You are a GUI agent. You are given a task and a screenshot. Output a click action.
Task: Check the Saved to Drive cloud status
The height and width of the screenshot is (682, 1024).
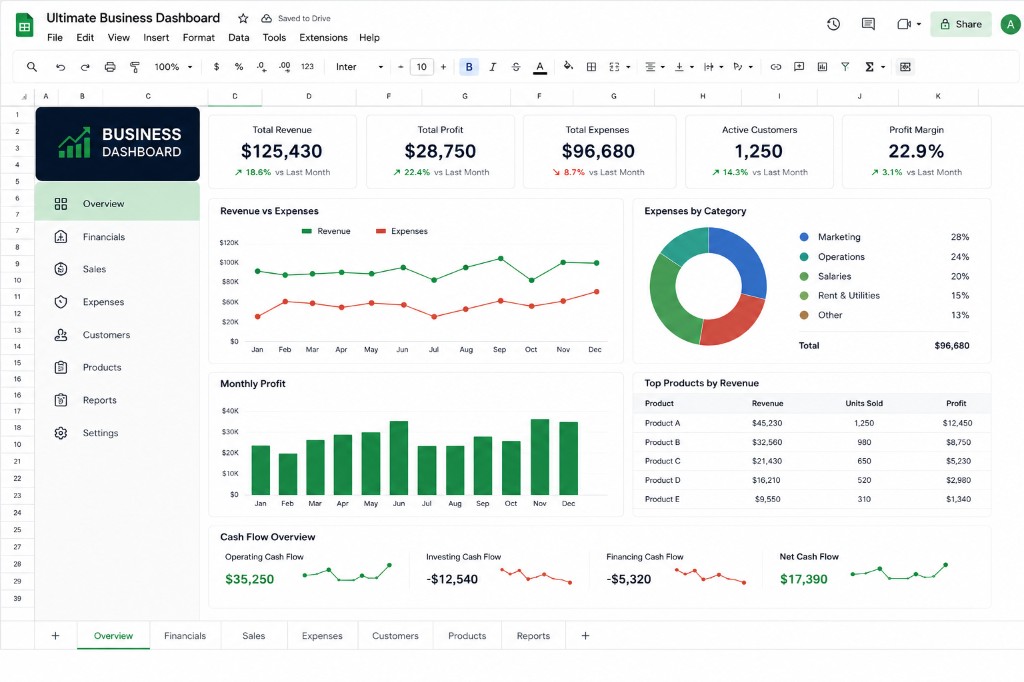(266, 18)
